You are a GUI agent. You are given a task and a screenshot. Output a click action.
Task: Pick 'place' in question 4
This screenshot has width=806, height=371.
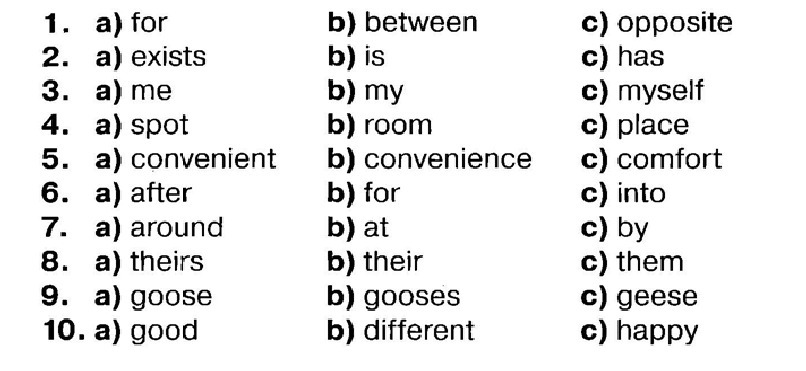653,126
